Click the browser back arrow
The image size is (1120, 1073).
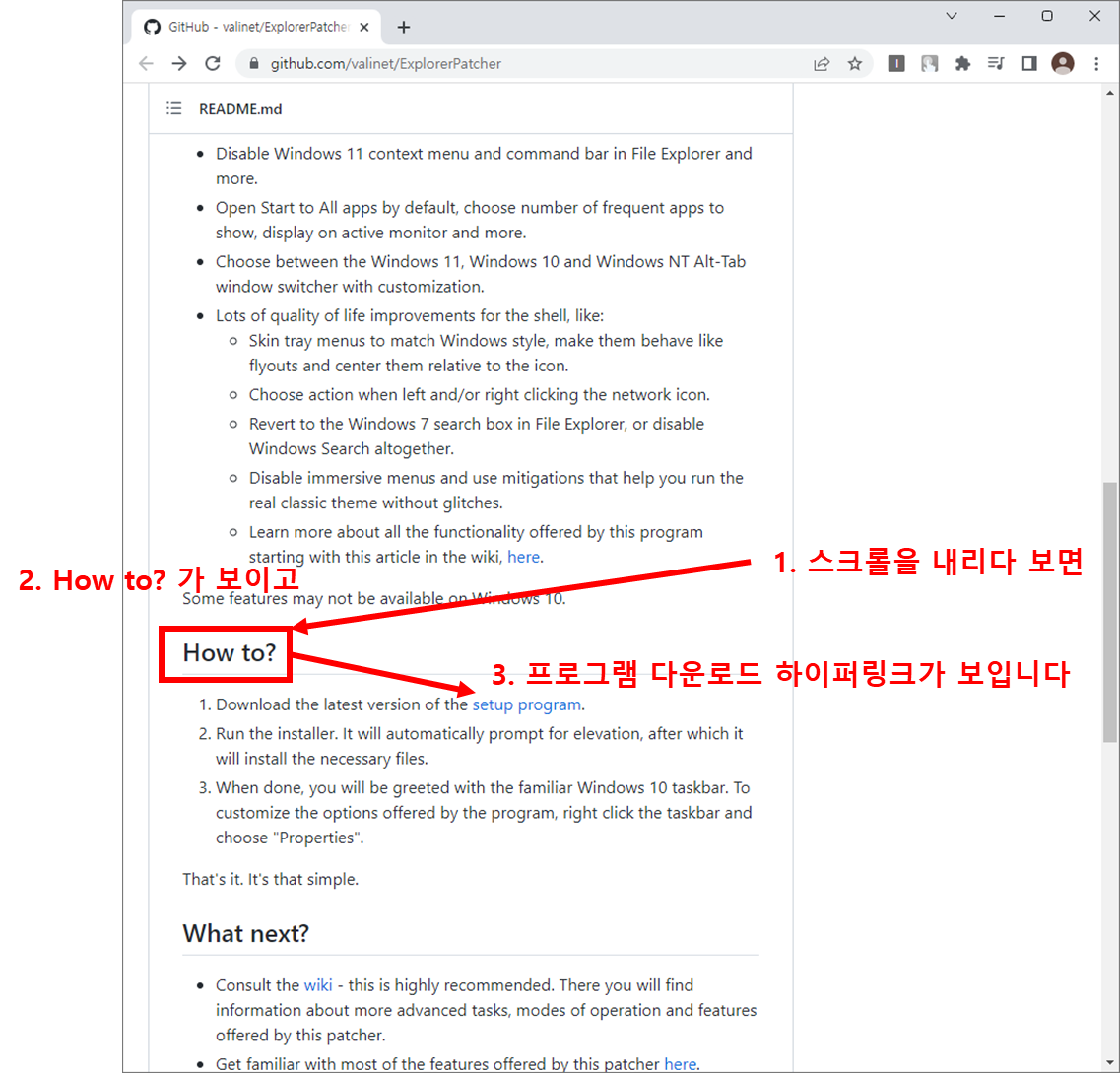click(x=147, y=64)
